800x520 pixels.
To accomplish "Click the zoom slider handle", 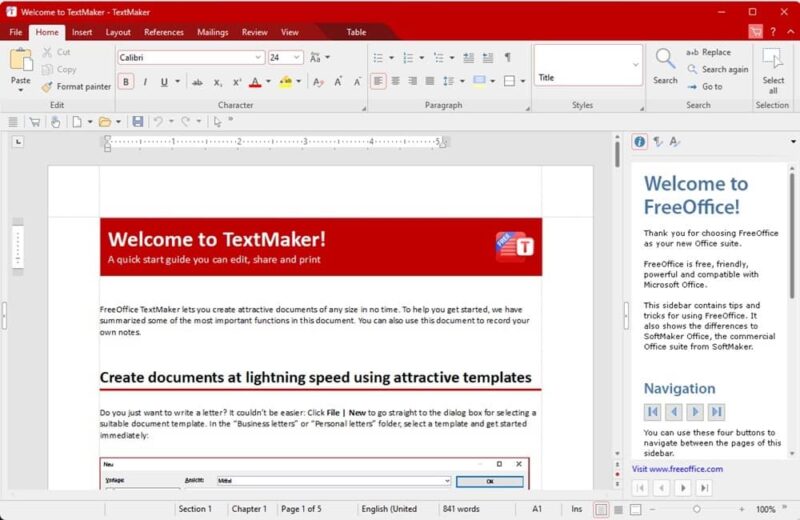I will [696, 509].
